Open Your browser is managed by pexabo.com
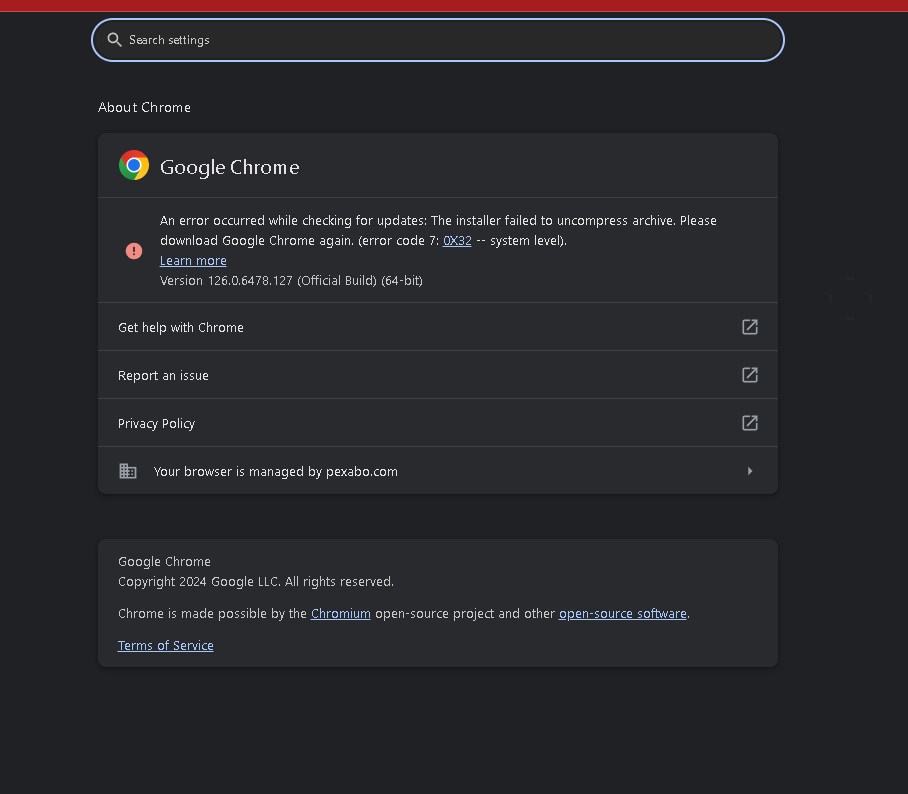 pos(438,471)
